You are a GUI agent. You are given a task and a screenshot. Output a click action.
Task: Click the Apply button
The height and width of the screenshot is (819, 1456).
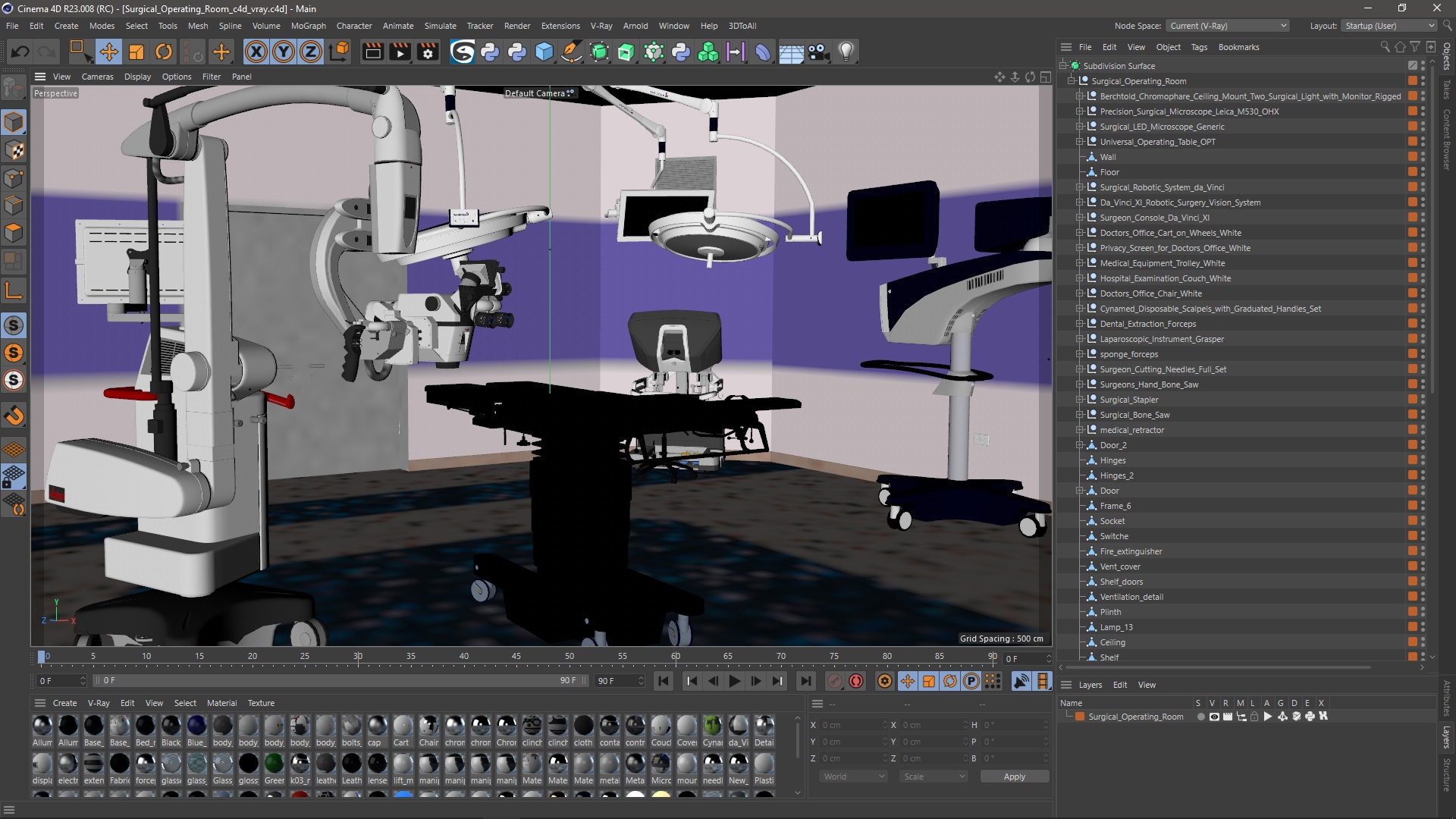point(1014,777)
